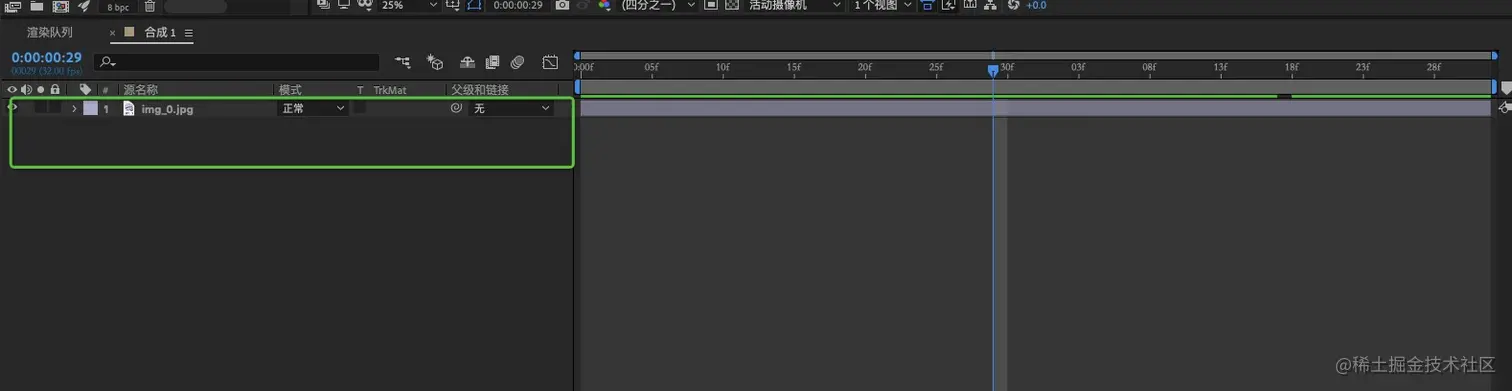Open 8 bpc color depth settings
This screenshot has height=391, width=1512.
pyautogui.click(x=117, y=6)
